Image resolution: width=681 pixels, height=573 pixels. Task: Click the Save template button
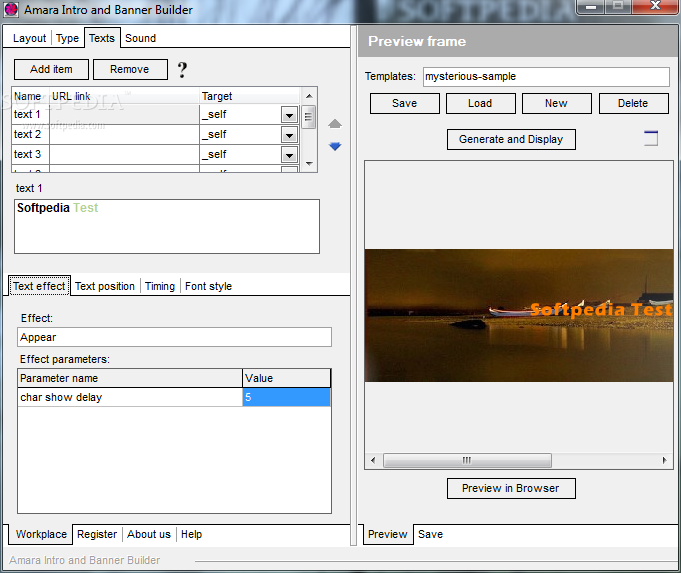(405, 103)
